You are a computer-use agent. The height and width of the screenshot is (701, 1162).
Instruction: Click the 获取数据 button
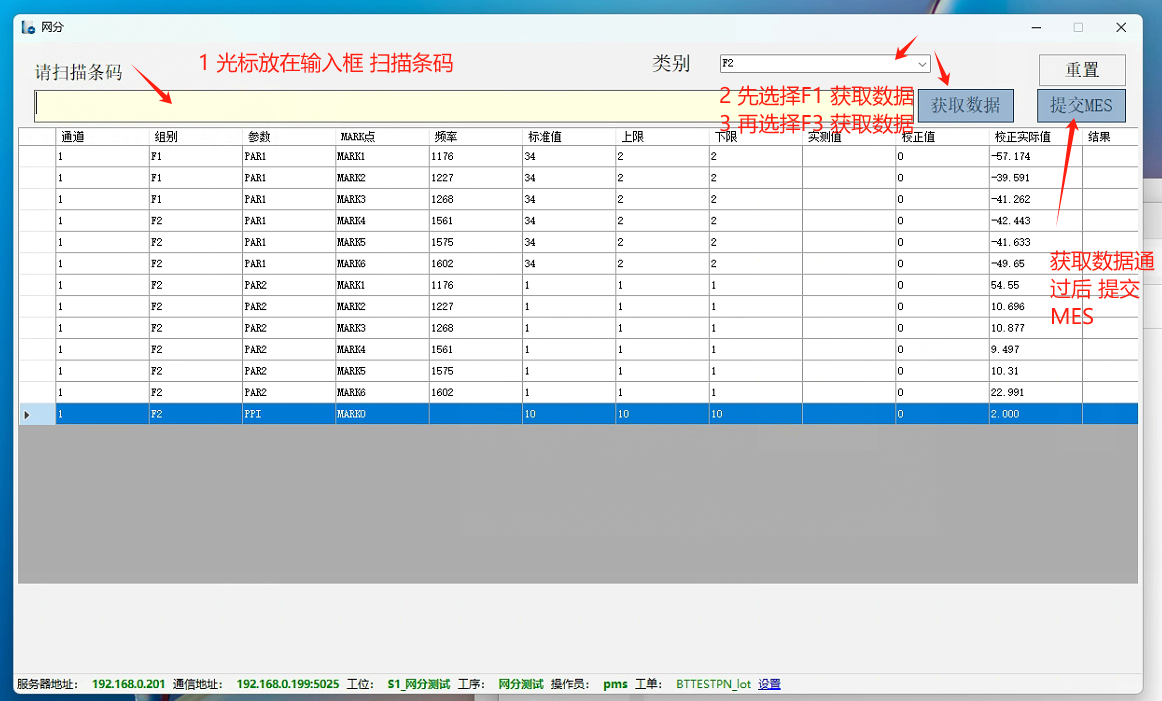click(x=965, y=105)
